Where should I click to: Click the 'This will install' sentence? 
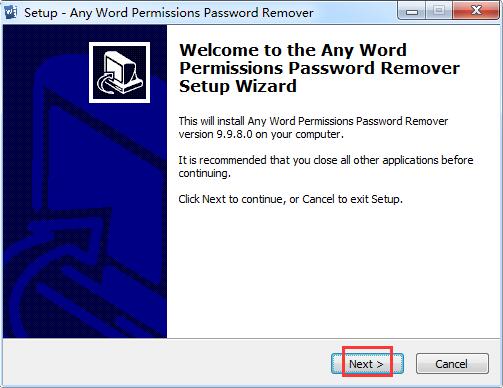coord(313,121)
